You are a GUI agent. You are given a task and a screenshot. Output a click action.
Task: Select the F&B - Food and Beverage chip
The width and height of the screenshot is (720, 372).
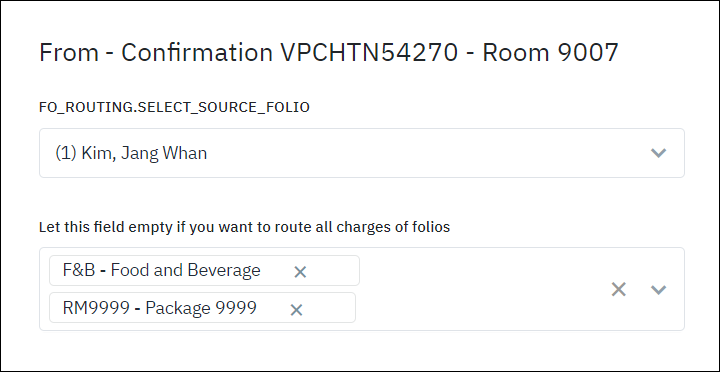click(x=204, y=271)
